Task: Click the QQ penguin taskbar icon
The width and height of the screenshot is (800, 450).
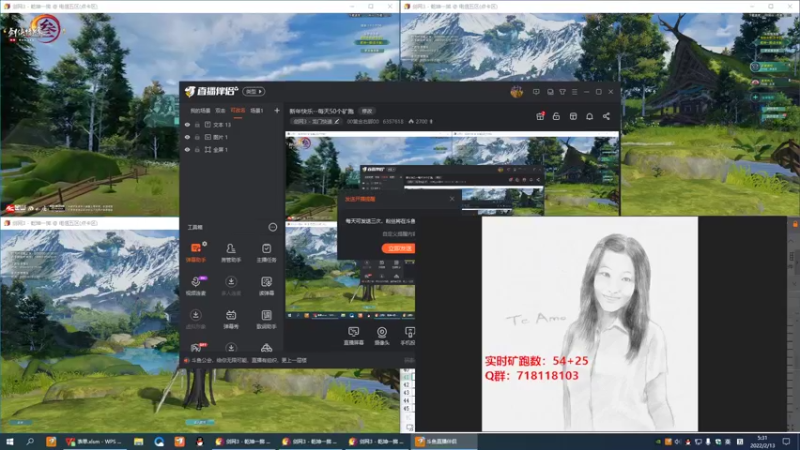Action: tap(199, 441)
